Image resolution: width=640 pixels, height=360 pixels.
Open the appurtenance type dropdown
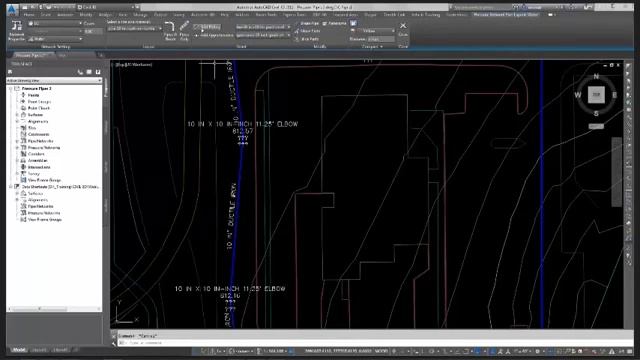[x=263, y=36]
